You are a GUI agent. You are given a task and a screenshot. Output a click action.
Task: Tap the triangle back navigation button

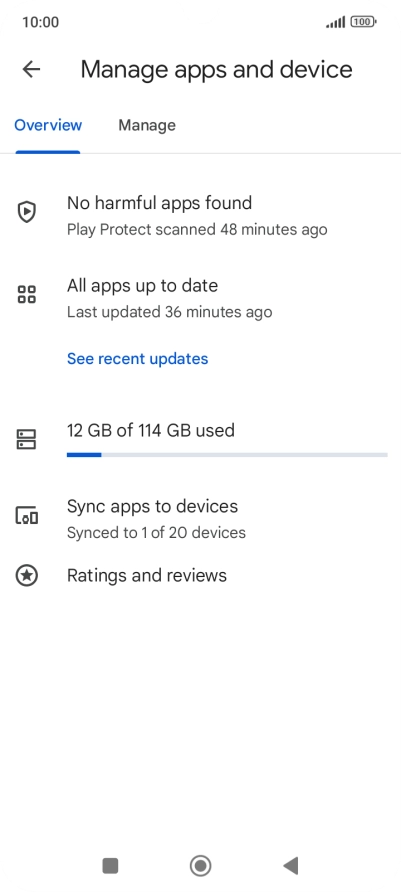(291, 866)
